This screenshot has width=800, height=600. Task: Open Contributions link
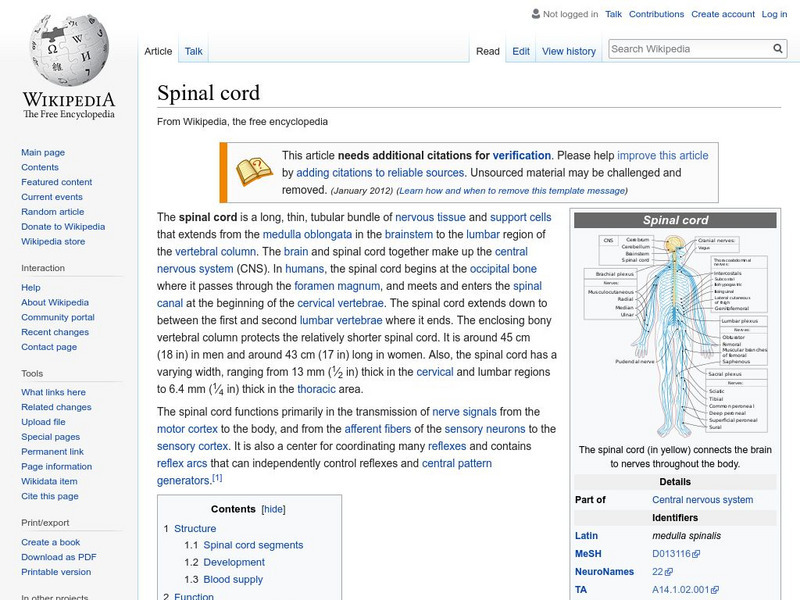tap(656, 14)
